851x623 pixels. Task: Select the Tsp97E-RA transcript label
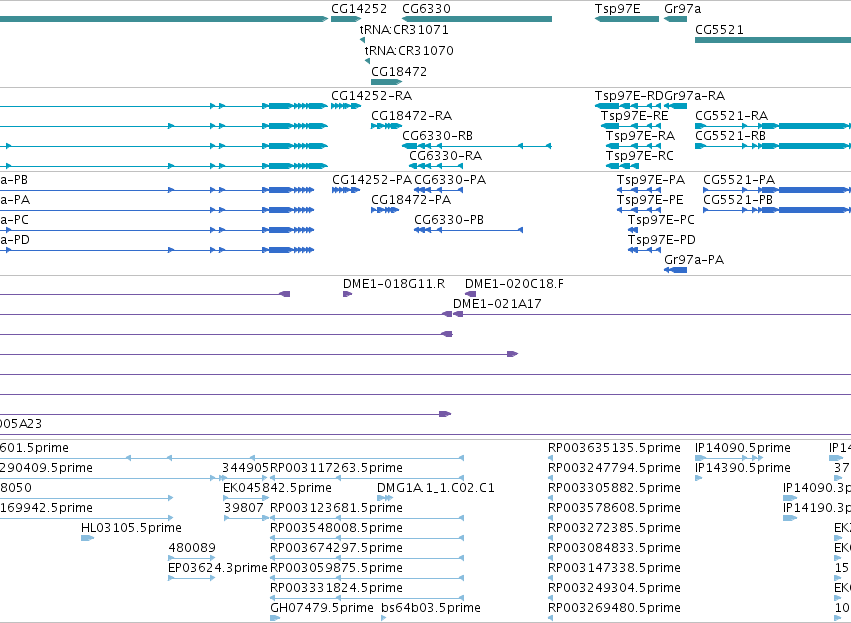coord(640,136)
